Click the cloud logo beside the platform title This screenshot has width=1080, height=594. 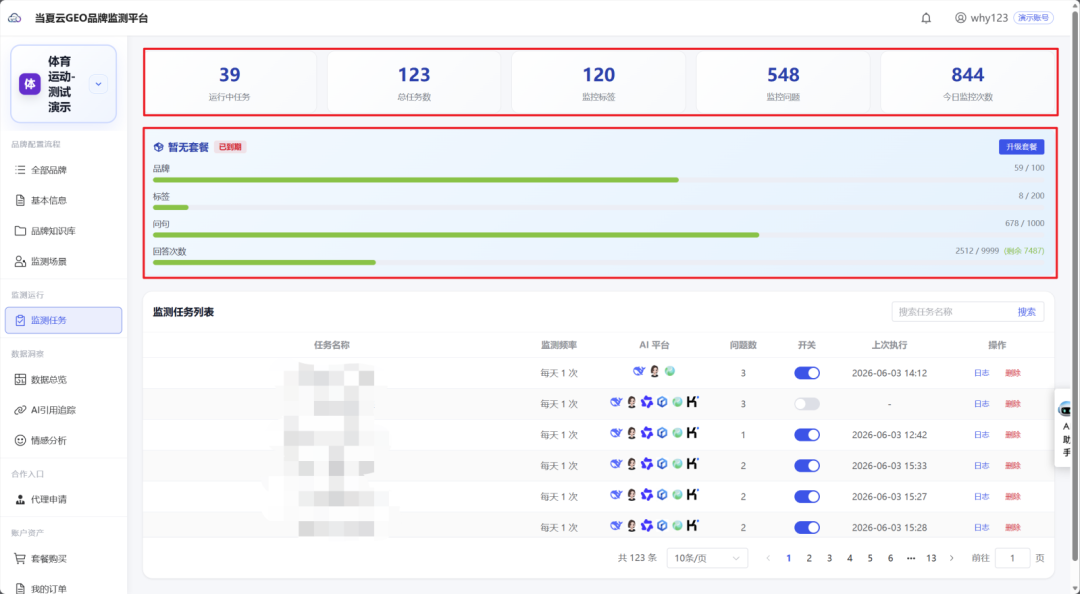14,18
